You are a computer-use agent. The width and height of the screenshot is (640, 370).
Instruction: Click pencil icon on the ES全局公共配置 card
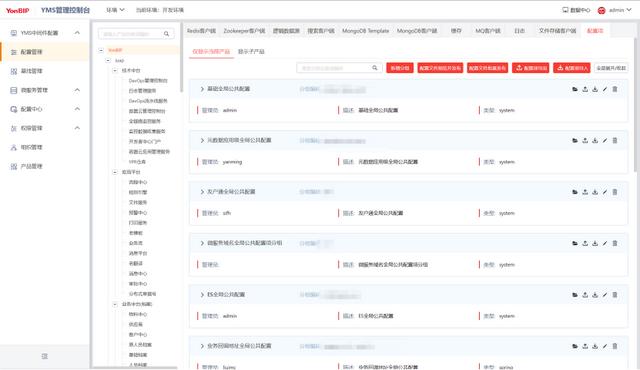[605, 295]
